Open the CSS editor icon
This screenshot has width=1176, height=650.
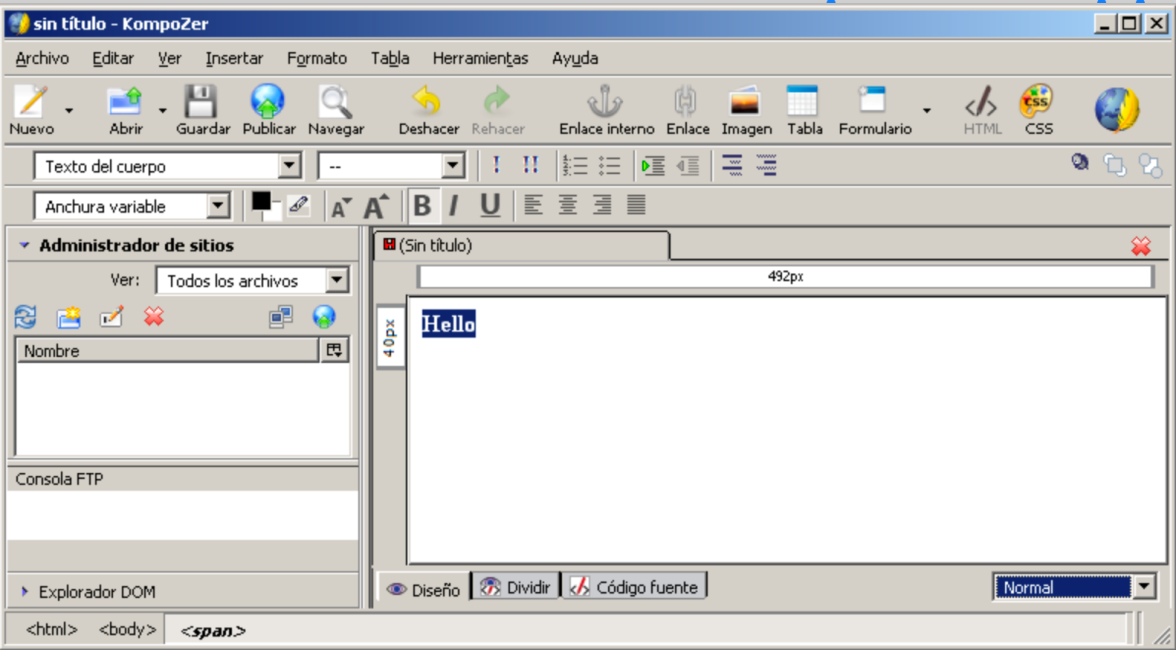coord(1037,110)
